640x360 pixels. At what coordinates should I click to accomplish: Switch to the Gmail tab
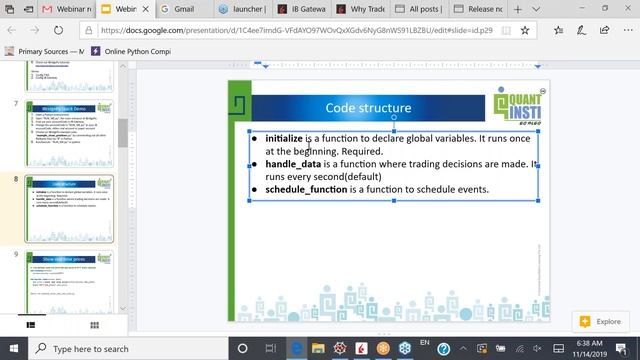(184, 9)
